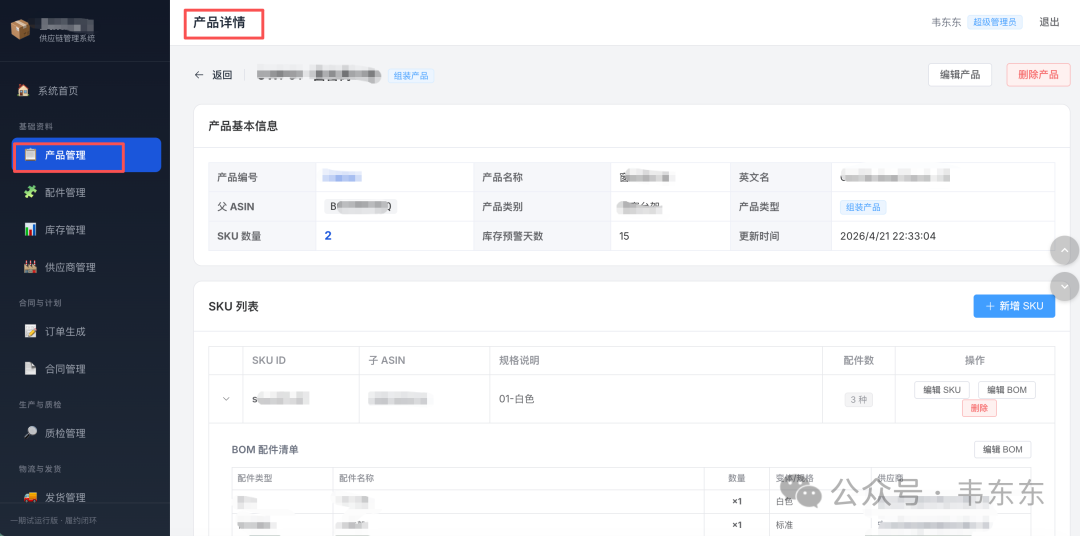Click the clipboard icon beside 产品管理

click(x=30, y=155)
